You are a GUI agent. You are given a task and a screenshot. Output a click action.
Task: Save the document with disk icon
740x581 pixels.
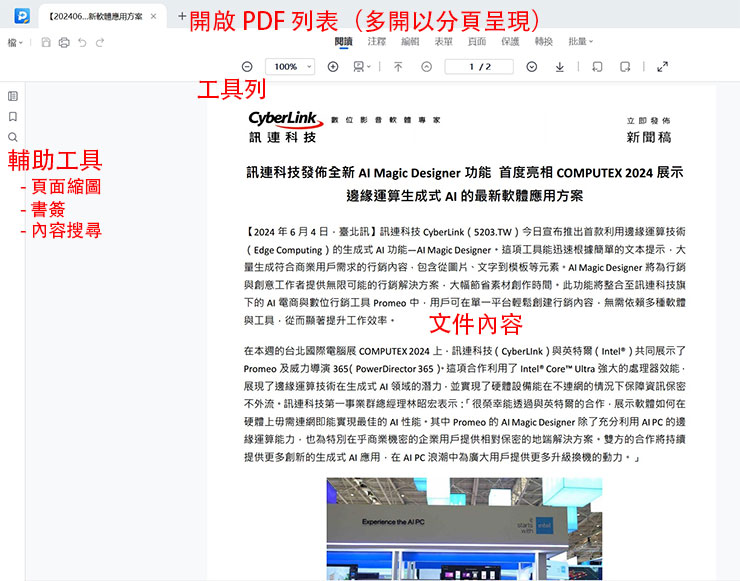[46, 42]
